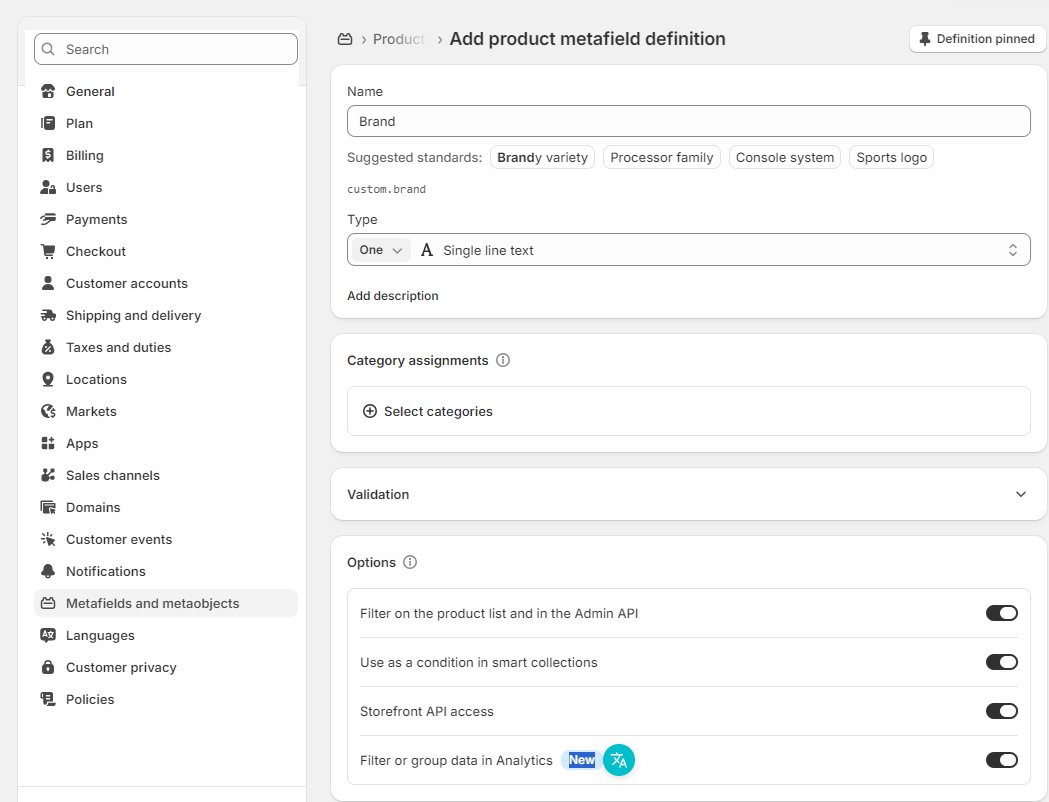Image resolution: width=1049 pixels, height=802 pixels.
Task: Click the plus circle icon for Select categories
Action: [x=370, y=411]
